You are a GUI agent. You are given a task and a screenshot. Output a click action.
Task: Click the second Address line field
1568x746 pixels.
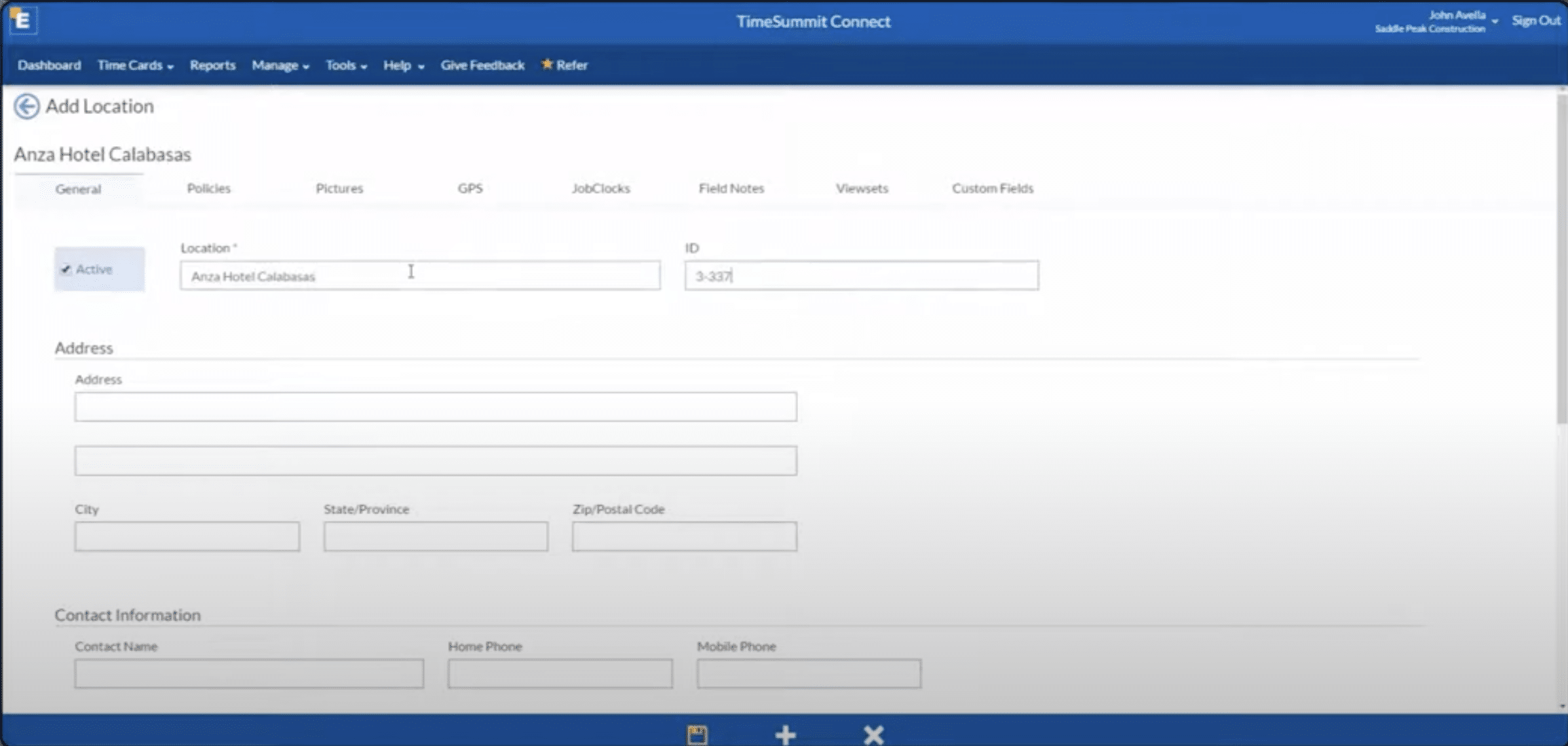click(436, 461)
